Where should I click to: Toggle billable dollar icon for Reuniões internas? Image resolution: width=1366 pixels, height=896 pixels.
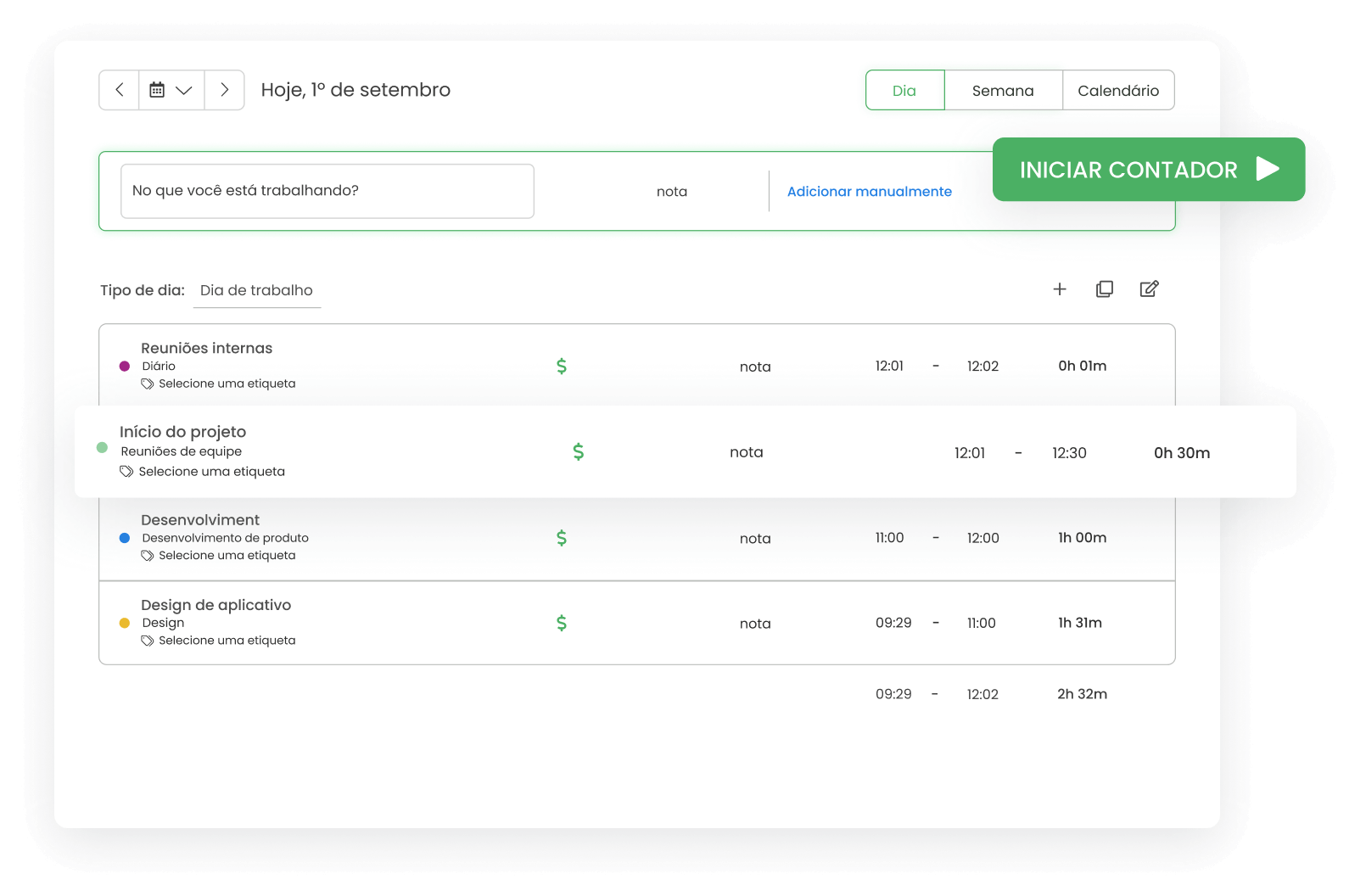[561, 367]
